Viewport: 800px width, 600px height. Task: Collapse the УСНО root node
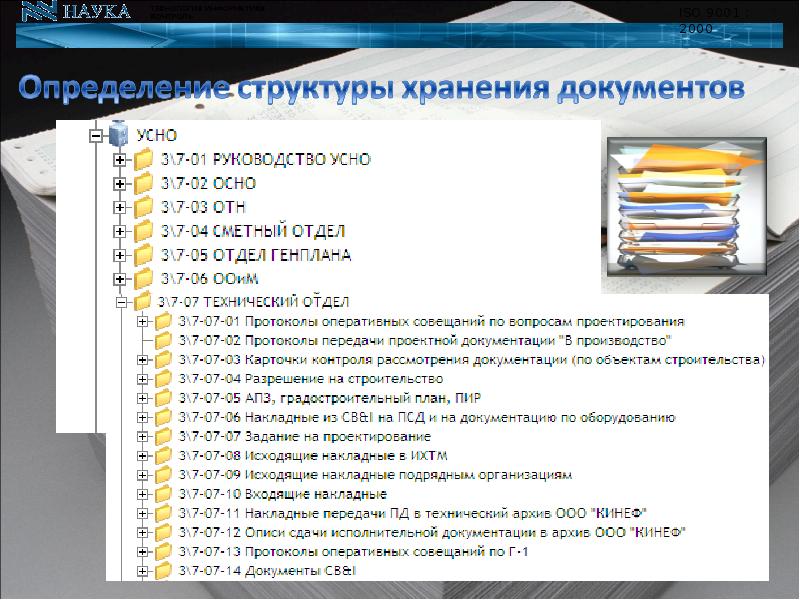(x=95, y=136)
